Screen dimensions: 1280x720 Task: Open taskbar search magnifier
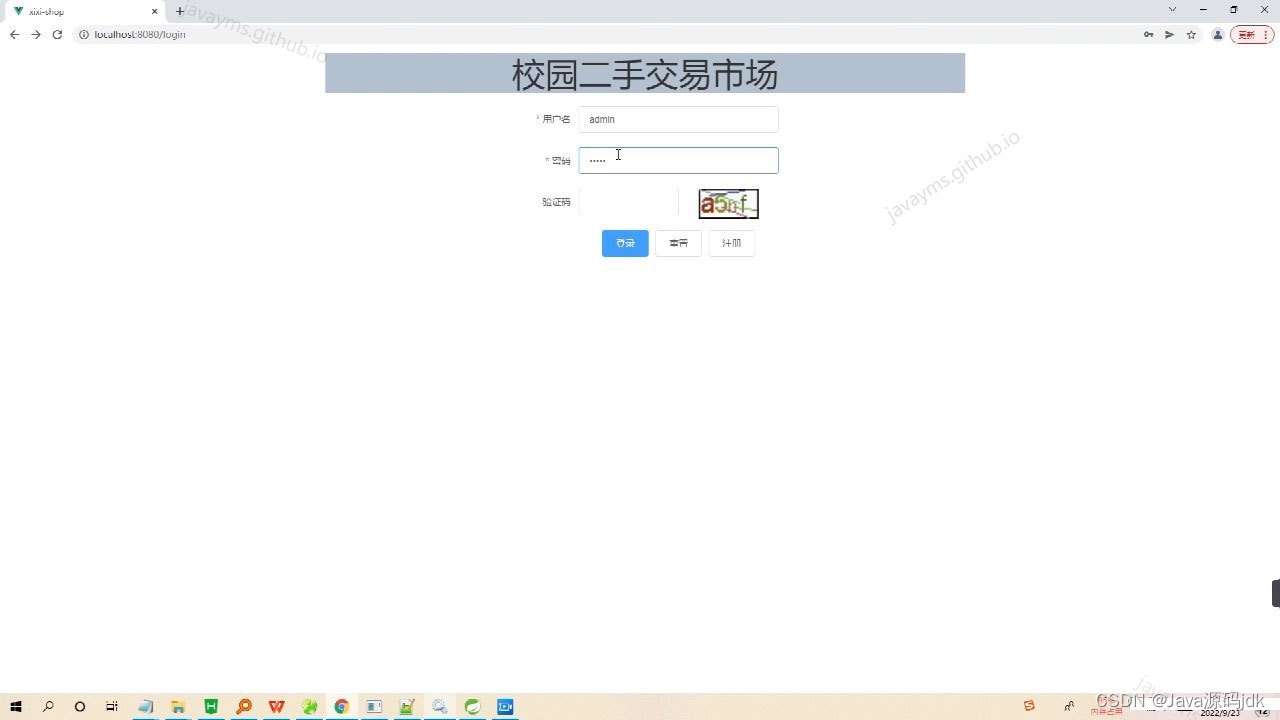tap(48, 706)
